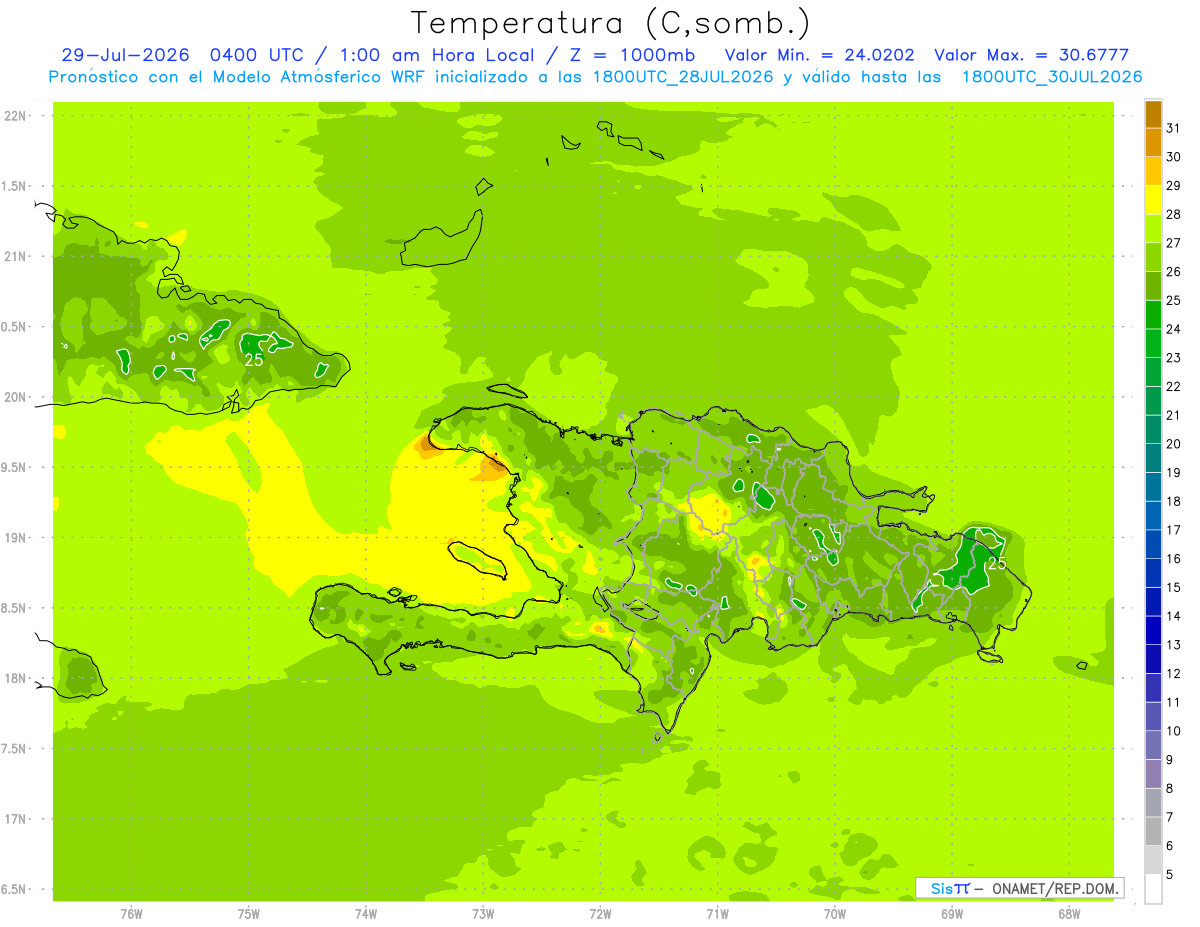The image size is (1200, 927).
Task: Click the '0400 UTC' time in header
Action: pos(257,55)
